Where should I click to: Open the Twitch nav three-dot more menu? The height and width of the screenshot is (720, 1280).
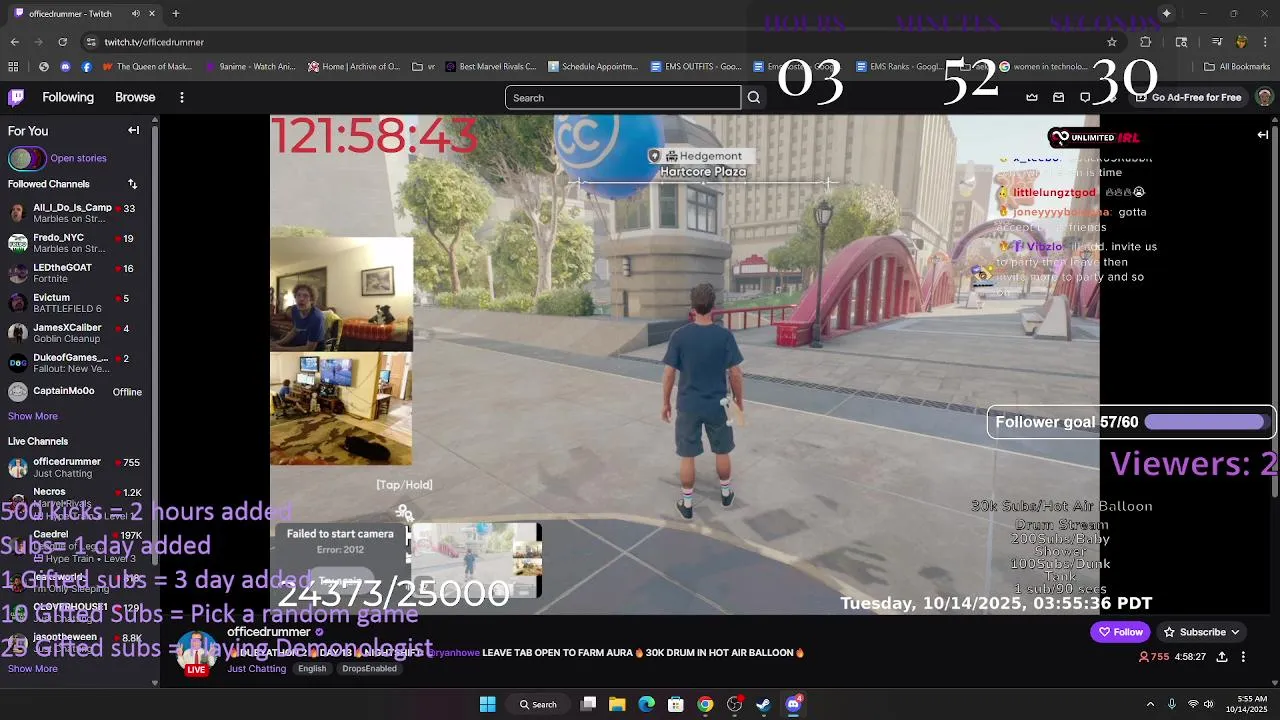(x=181, y=97)
